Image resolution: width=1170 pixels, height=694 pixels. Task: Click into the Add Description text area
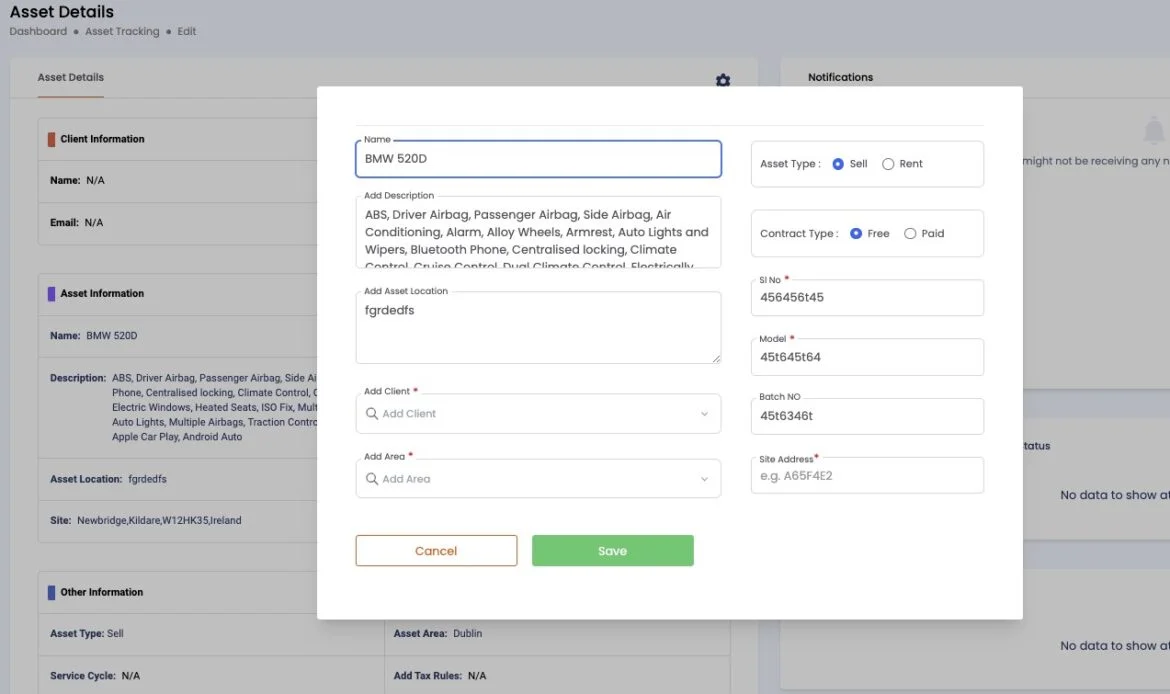click(x=538, y=240)
